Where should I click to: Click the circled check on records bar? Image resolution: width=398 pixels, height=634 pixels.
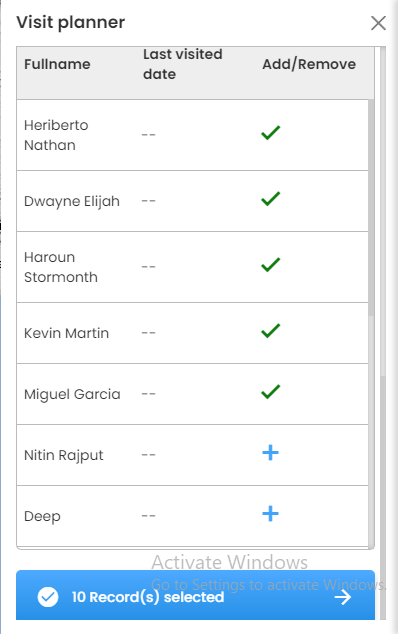tap(48, 597)
